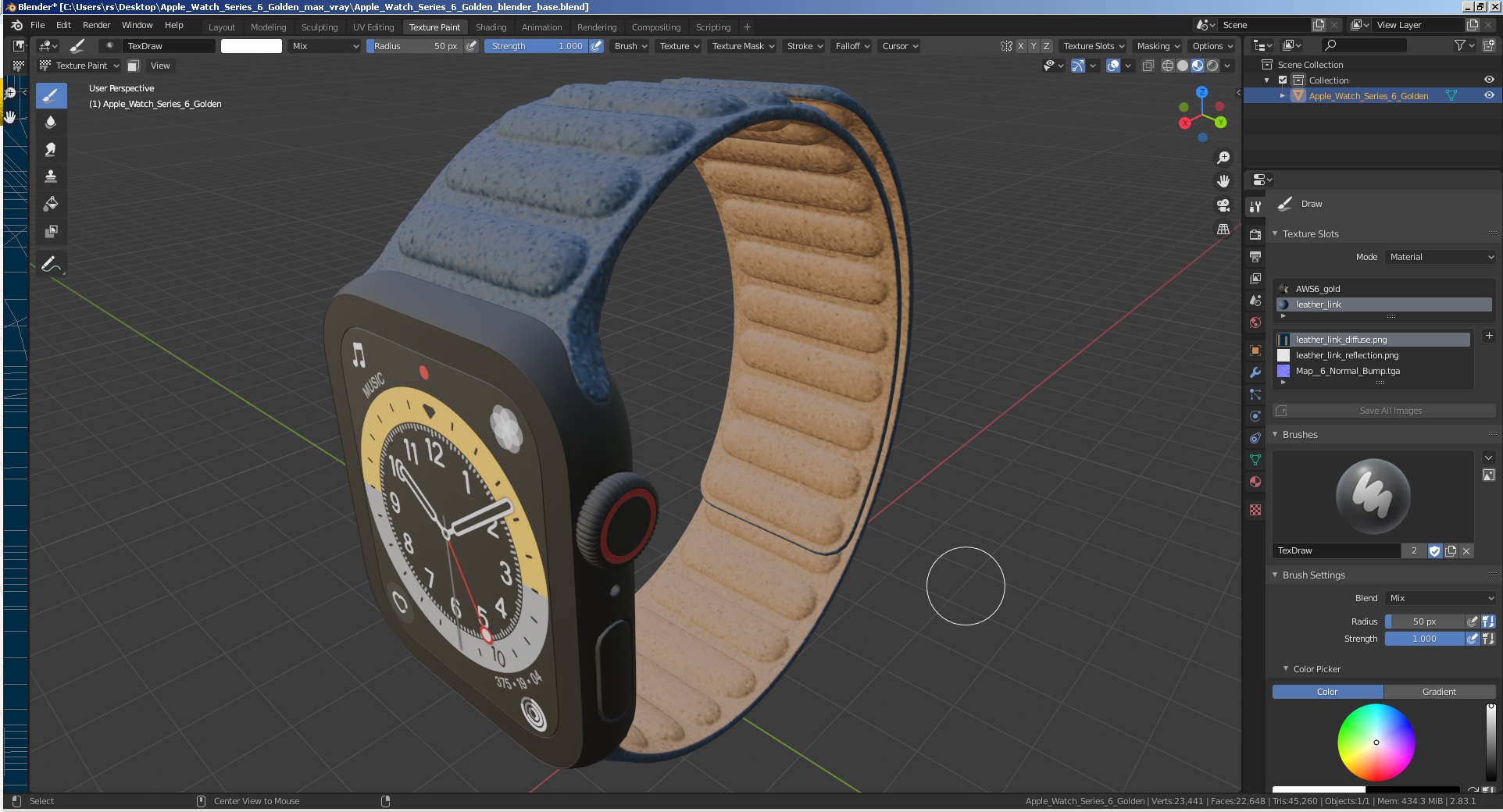
Task: Open the Texture Mask dropdown
Action: coord(743,46)
